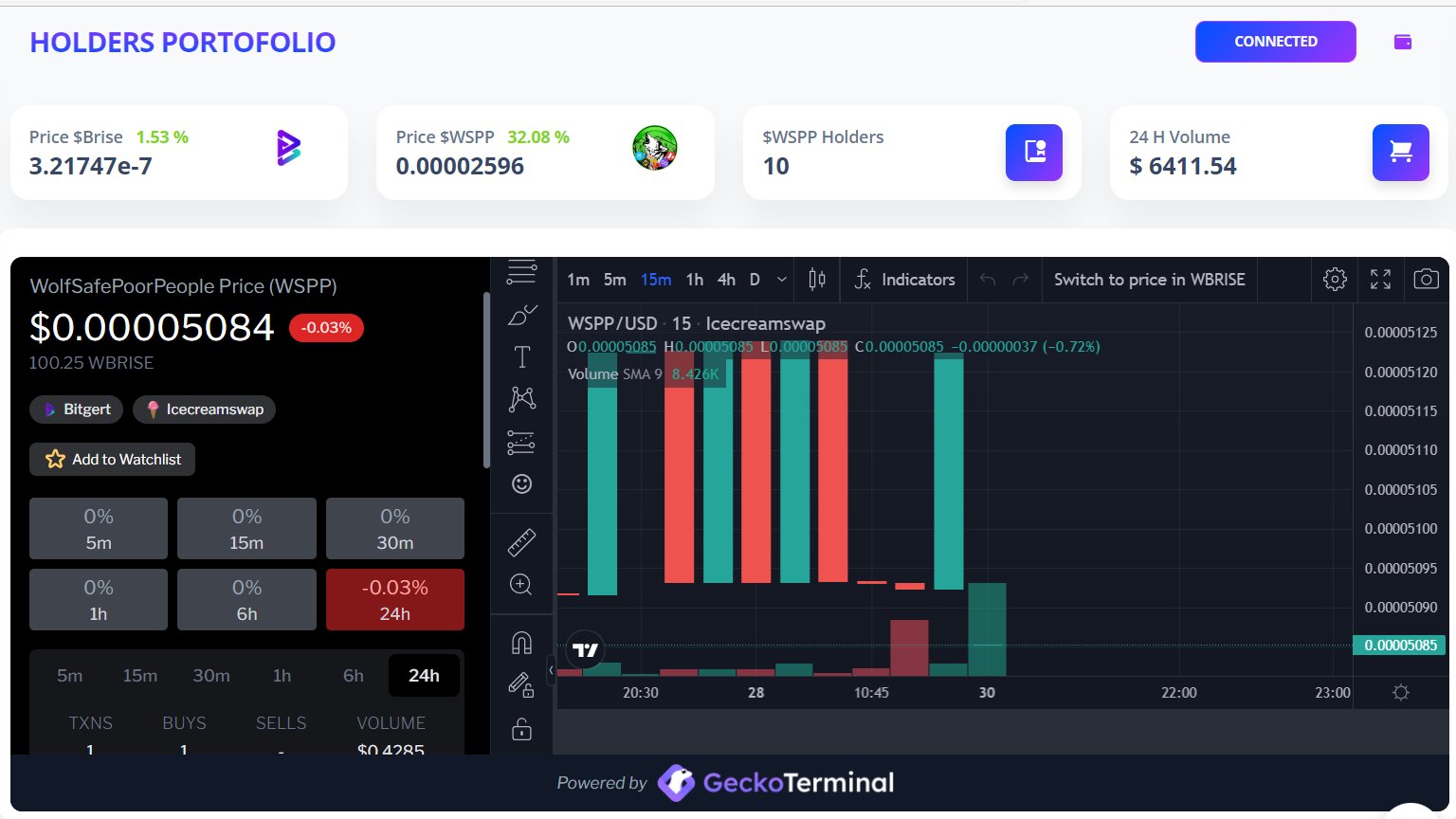
Task: Select the 1m chart interval
Action: [x=578, y=280]
